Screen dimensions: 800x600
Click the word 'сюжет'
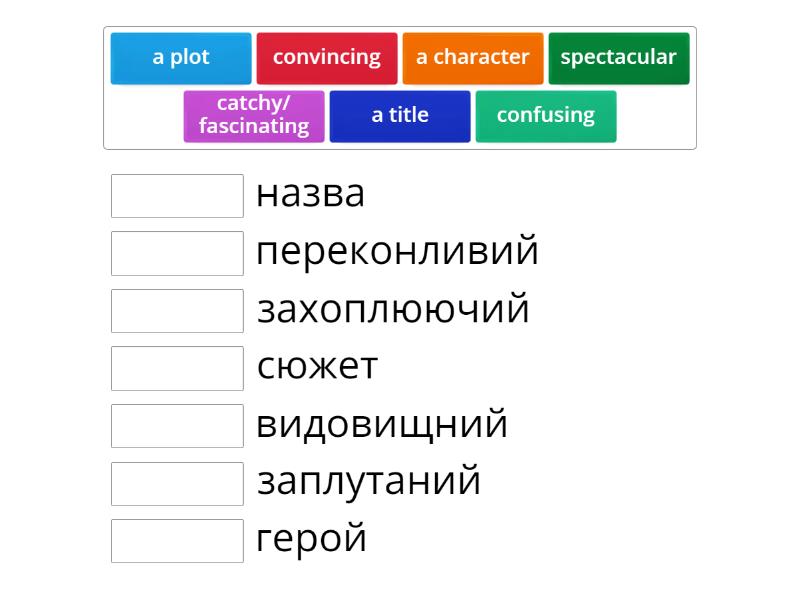(317, 367)
